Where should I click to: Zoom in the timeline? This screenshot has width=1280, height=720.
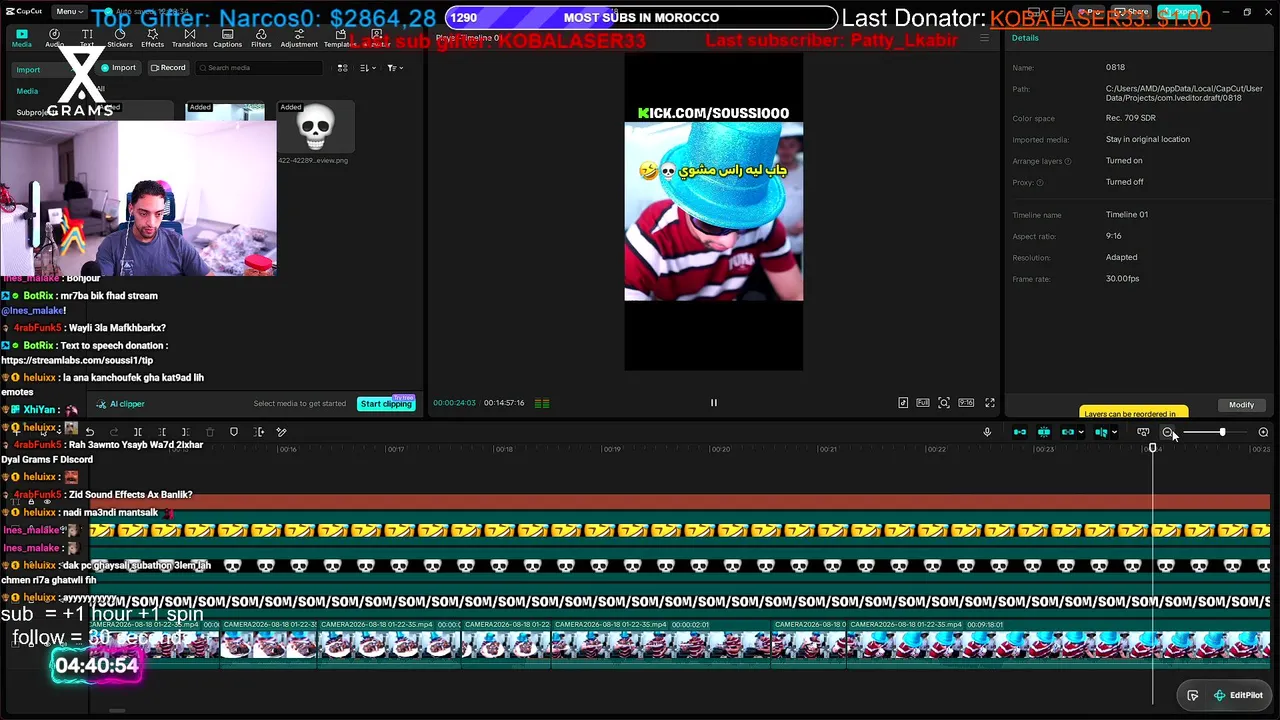pyautogui.click(x=1263, y=432)
